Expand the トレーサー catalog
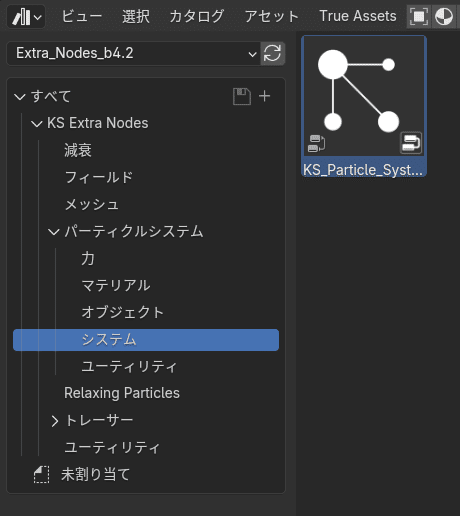The image size is (460, 516). point(55,421)
